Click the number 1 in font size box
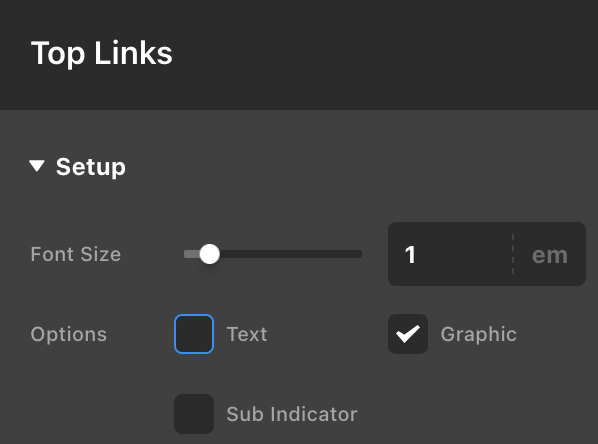Viewport: 598px width, 444px height. [x=410, y=254]
